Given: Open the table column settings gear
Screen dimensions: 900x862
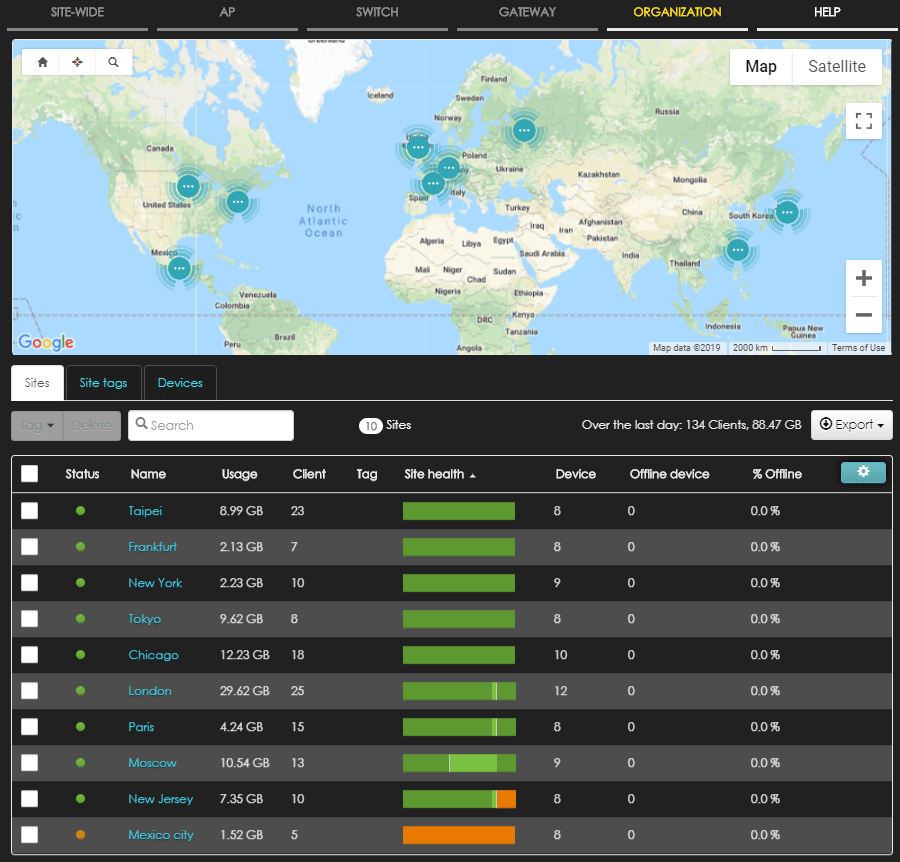Looking at the screenshot, I should (863, 472).
